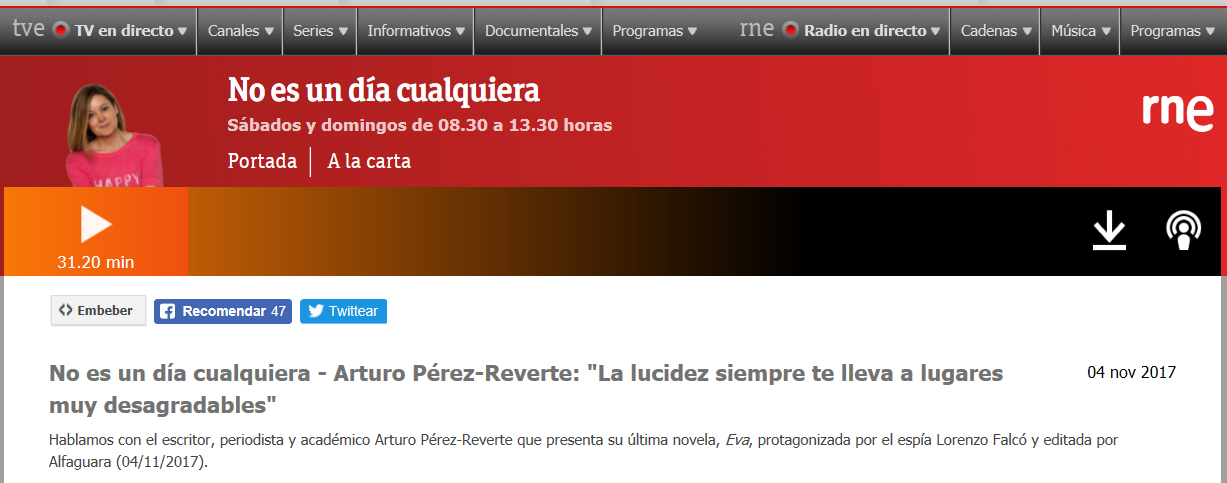The width and height of the screenshot is (1227, 483).
Task: Click the episode headline about Arturo Pérez-Reverte
Action: click(526, 390)
